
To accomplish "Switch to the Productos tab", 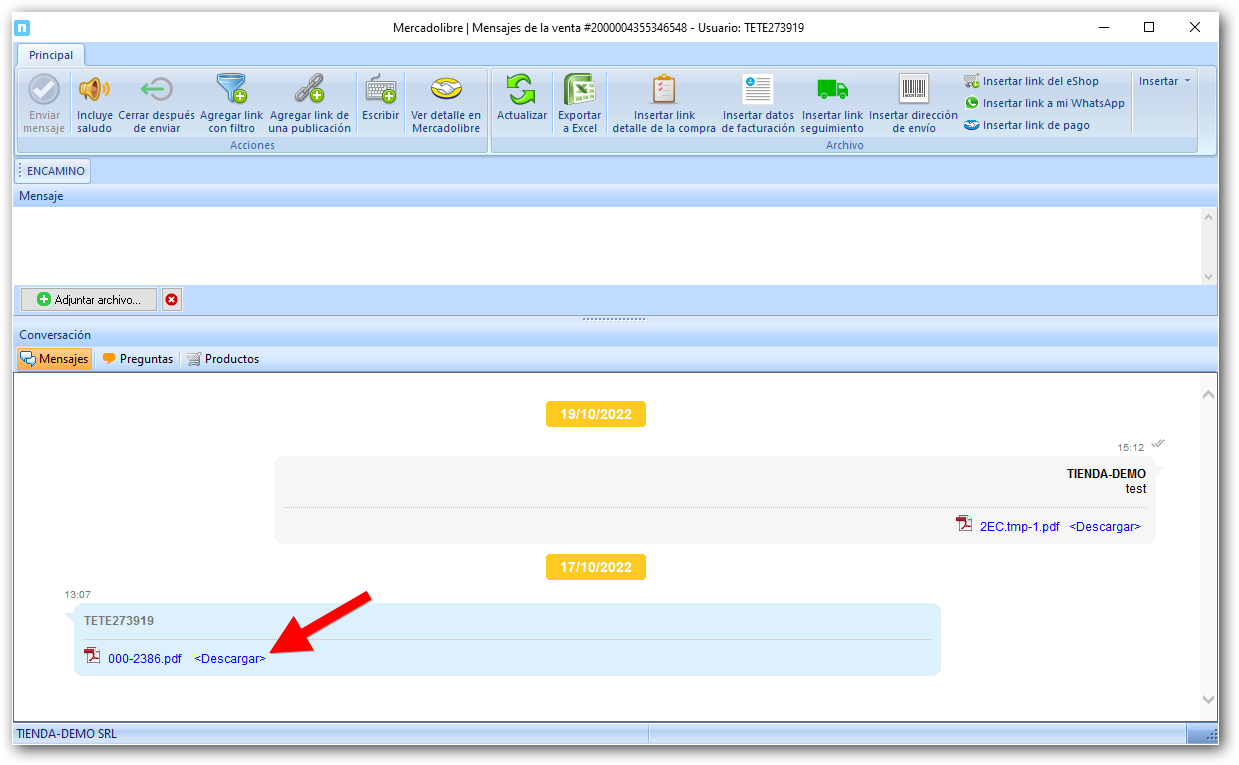I will click(223, 359).
